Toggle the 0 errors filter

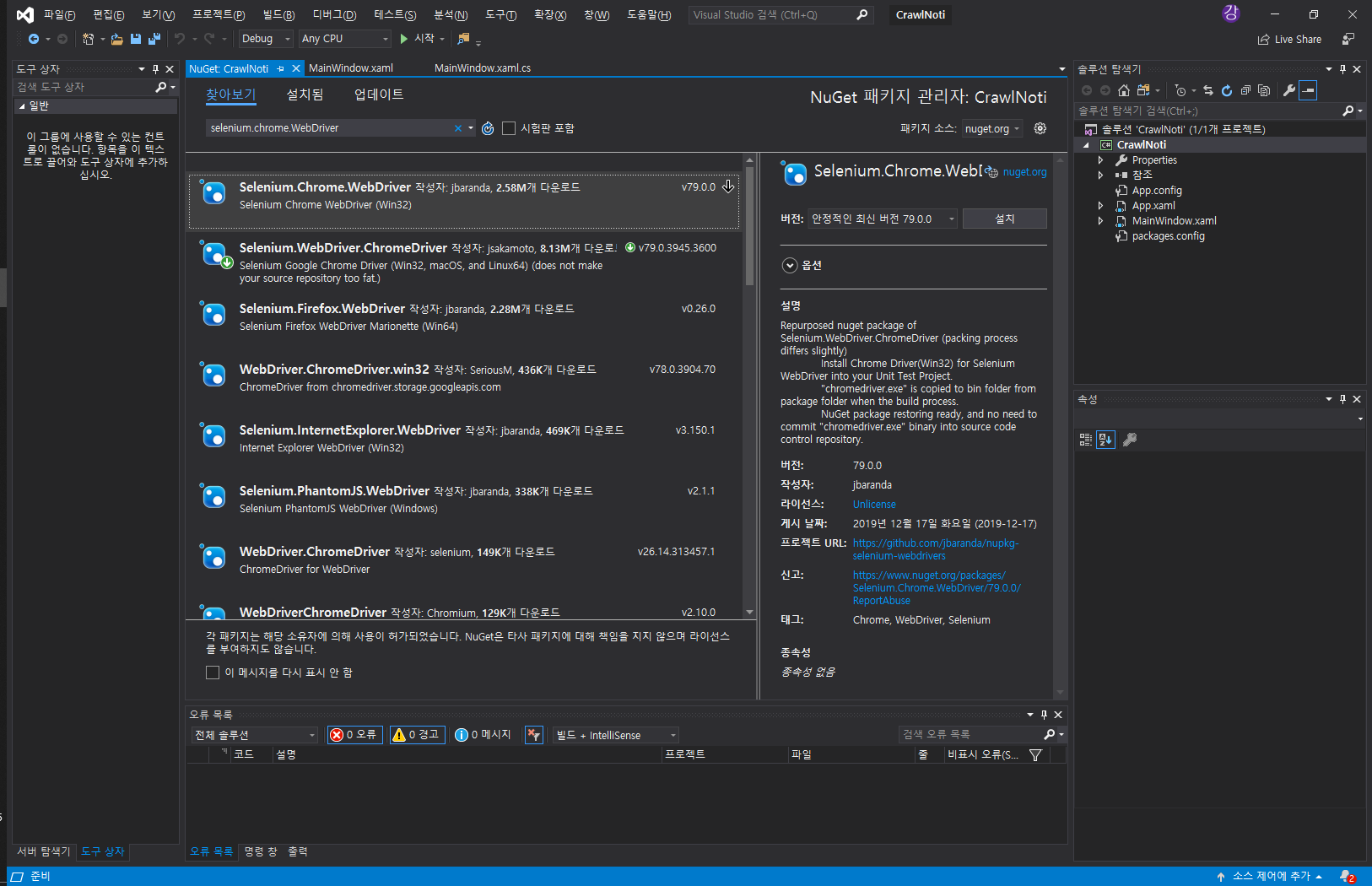pos(355,735)
